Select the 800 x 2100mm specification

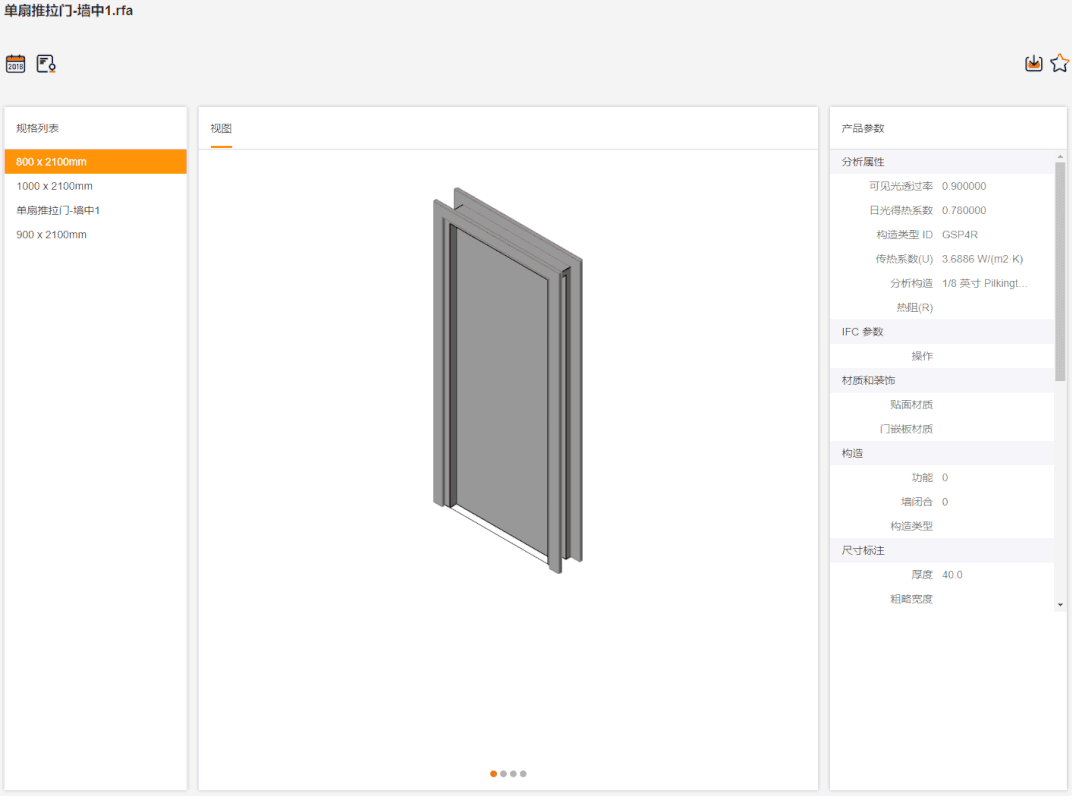coord(95,162)
